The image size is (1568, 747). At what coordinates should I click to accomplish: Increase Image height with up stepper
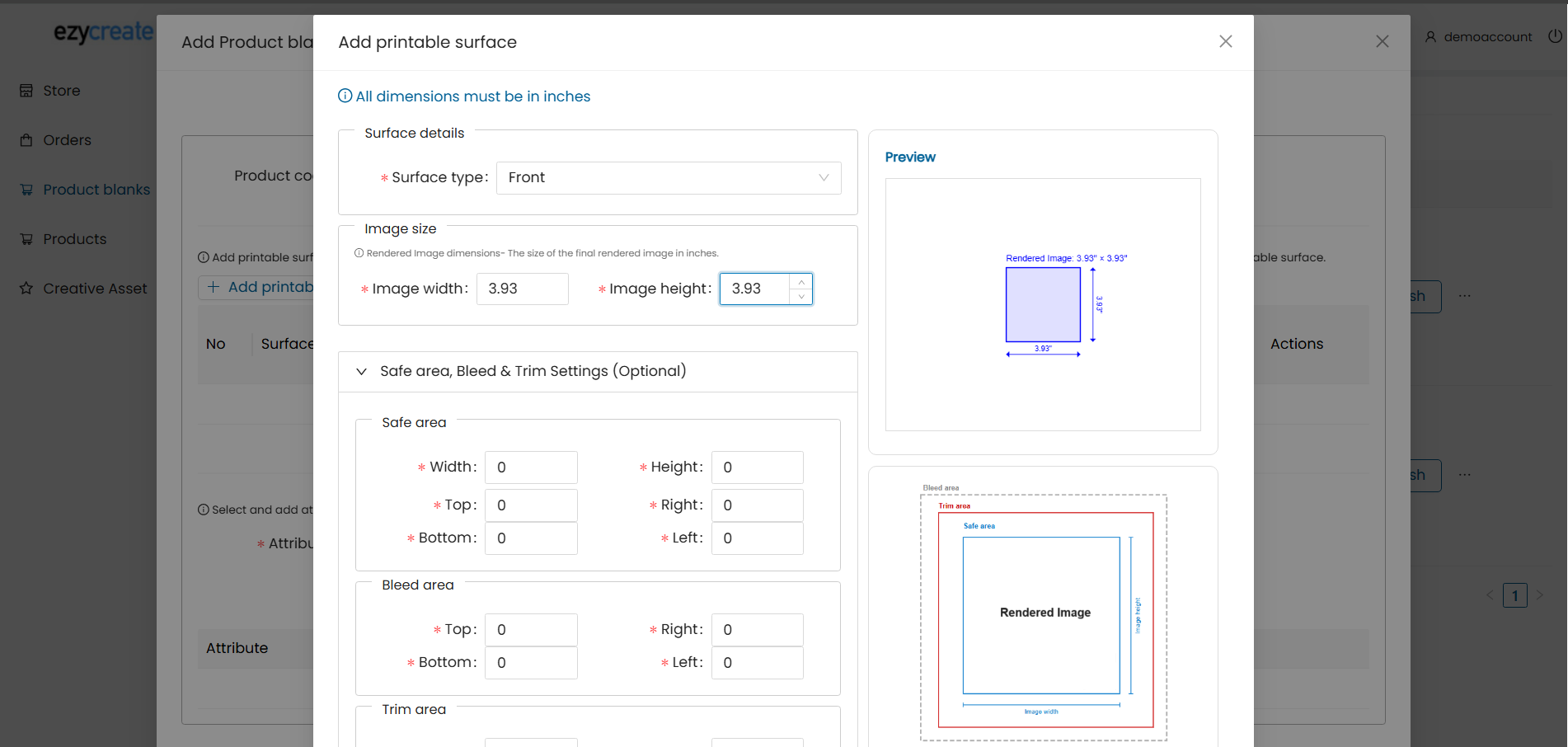tap(801, 282)
